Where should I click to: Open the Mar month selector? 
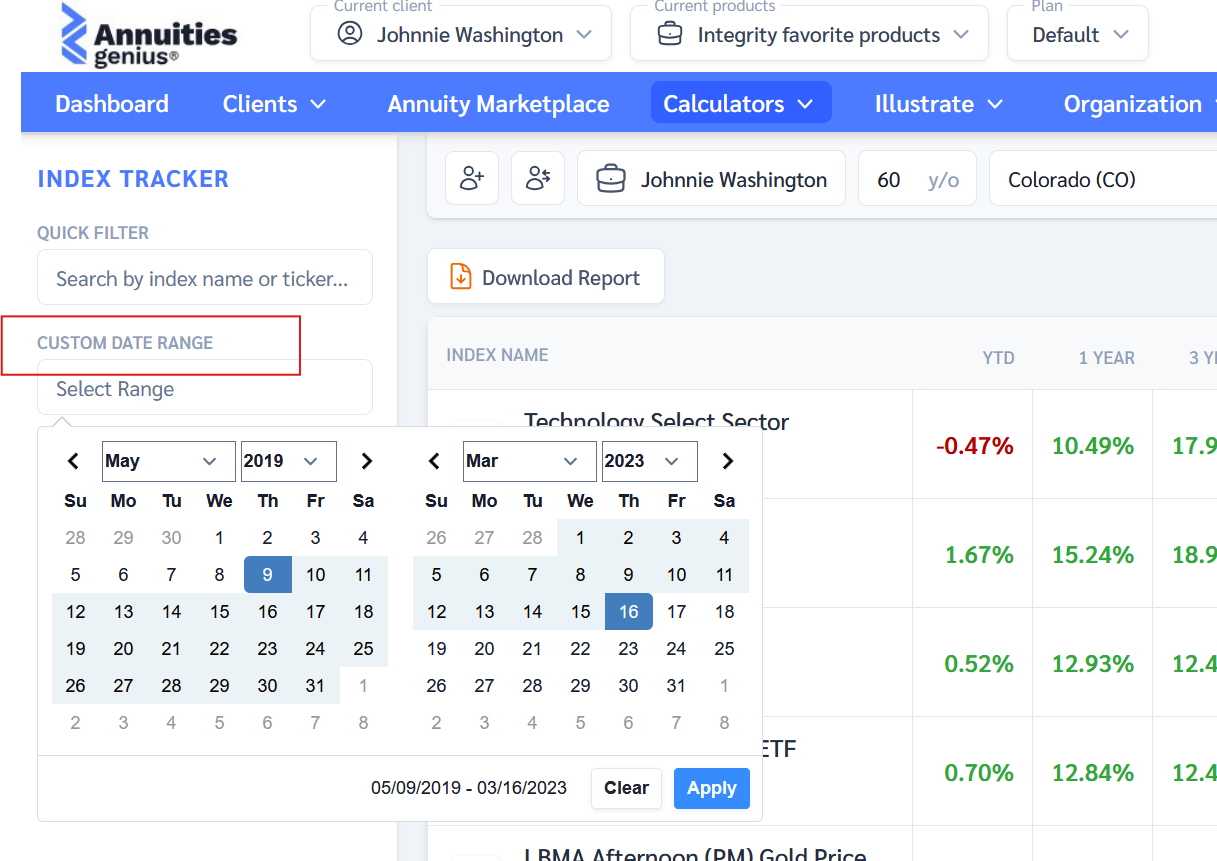tap(529, 461)
